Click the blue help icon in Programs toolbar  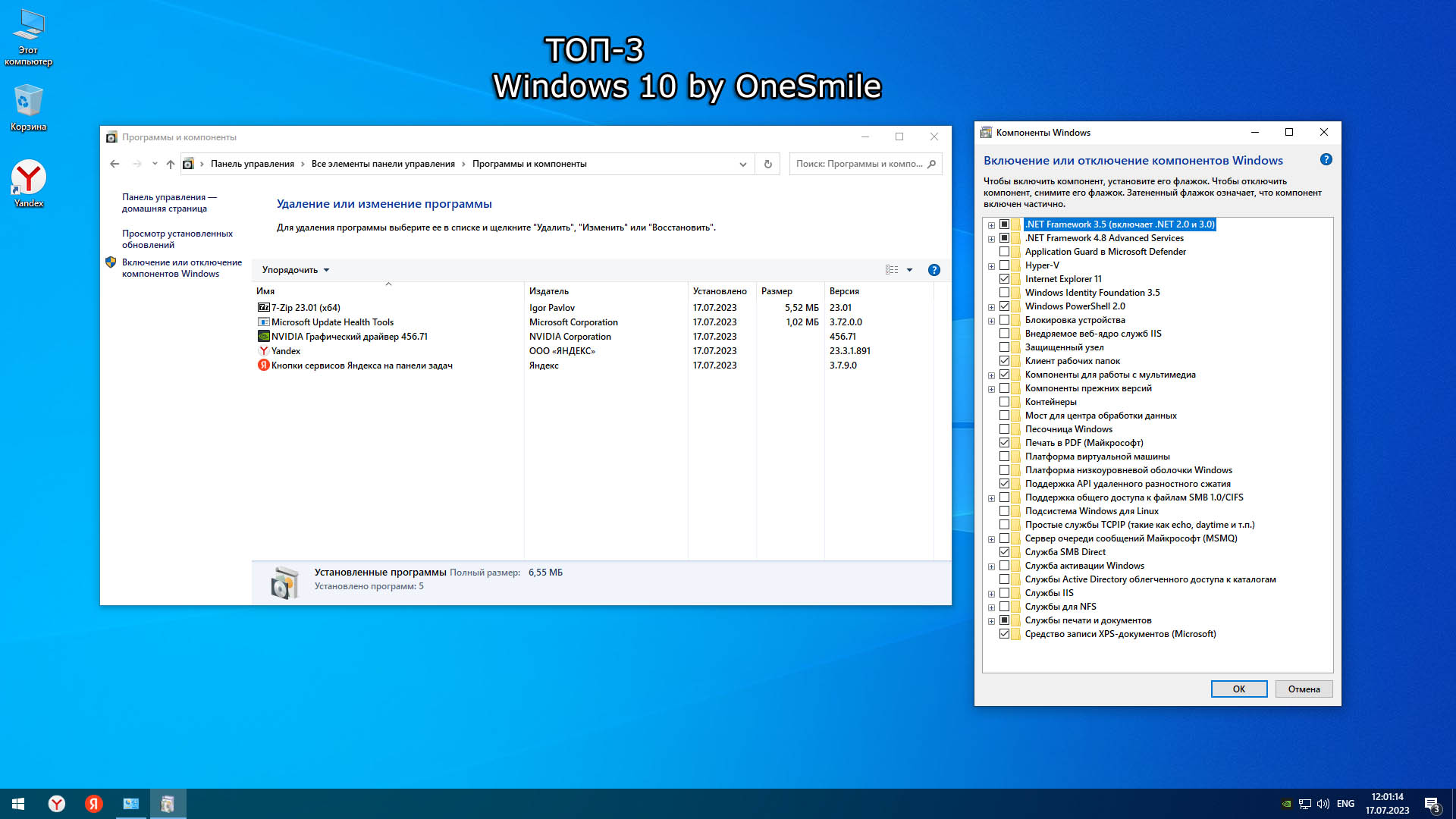[x=934, y=270]
